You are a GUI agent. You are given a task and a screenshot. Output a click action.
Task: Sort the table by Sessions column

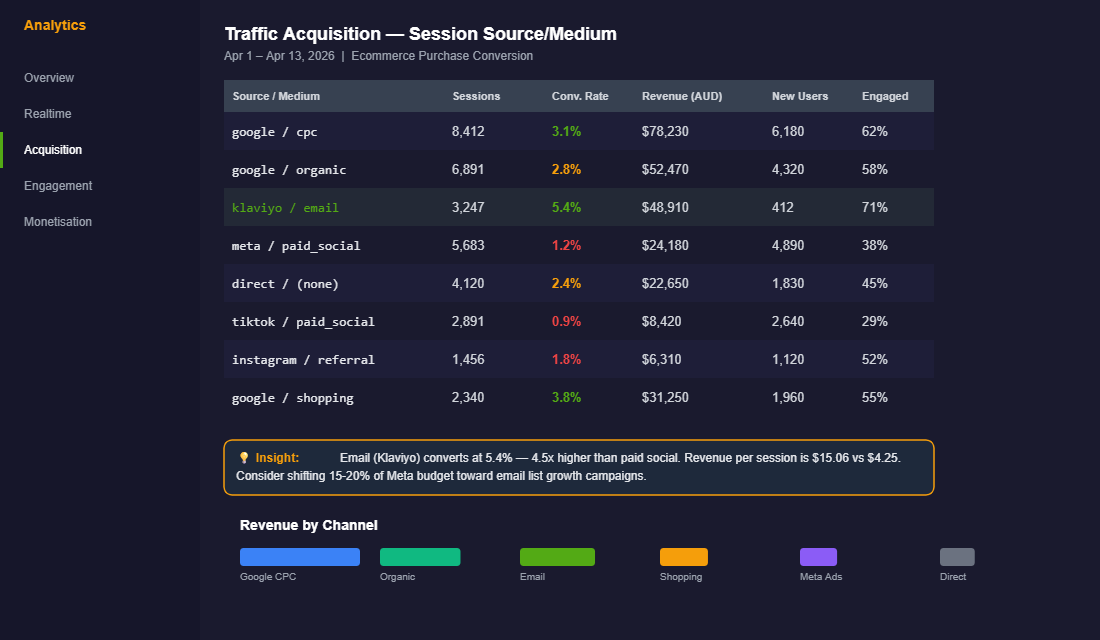point(476,96)
